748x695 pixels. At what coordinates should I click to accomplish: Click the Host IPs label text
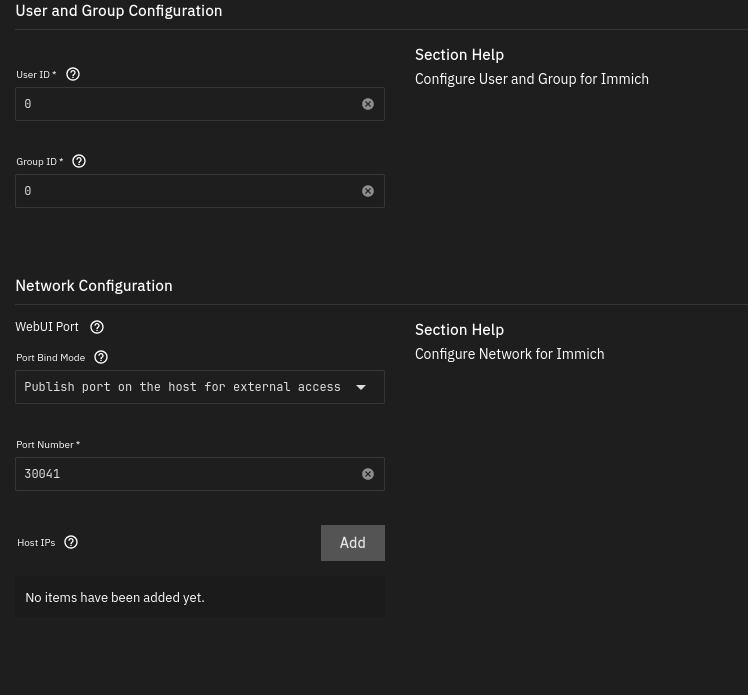click(x=36, y=543)
